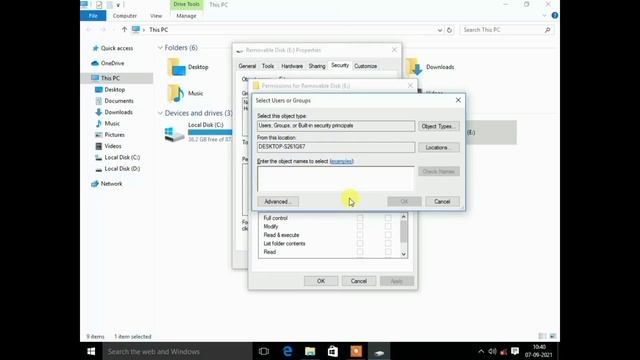The image size is (640, 360).
Task: Click Cancel in Permissions dialog
Action: pos(358,281)
